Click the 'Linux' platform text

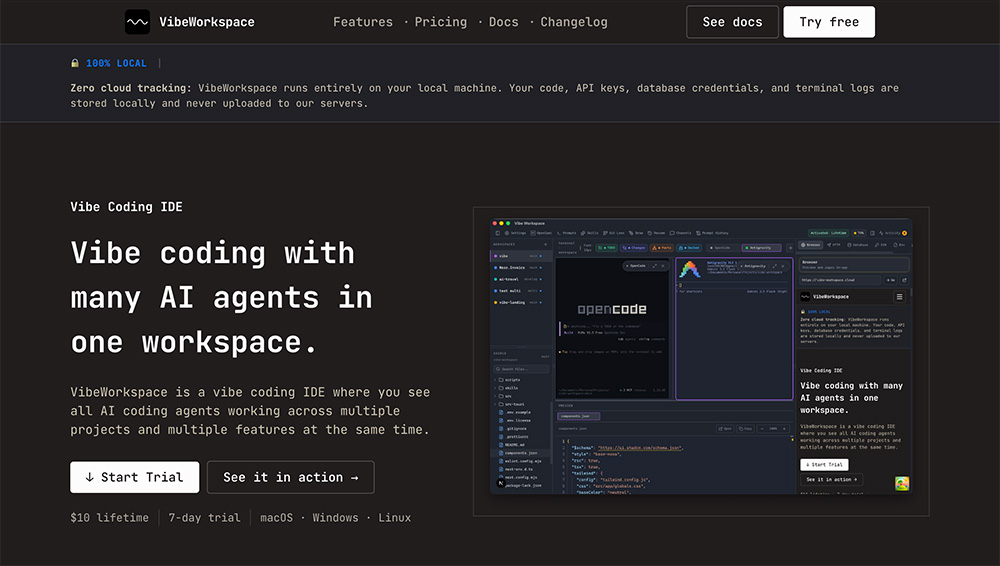(395, 518)
